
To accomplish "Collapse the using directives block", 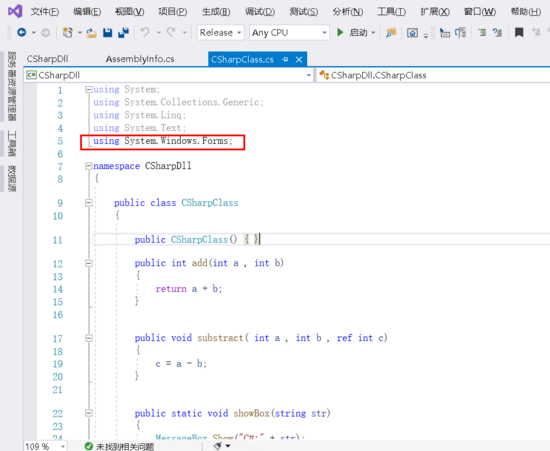I will pyautogui.click(x=89, y=90).
